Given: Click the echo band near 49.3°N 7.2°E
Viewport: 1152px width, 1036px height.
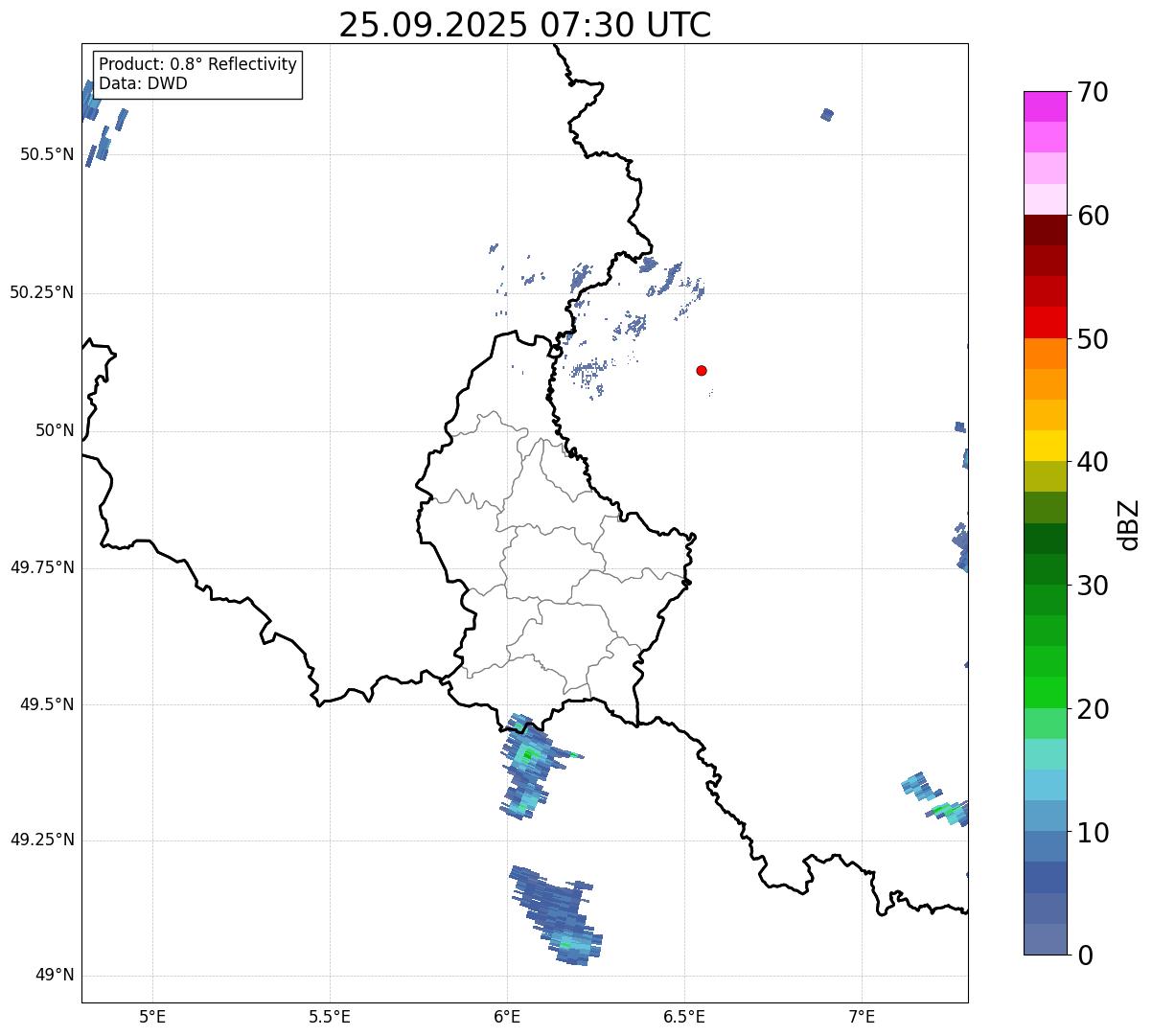Looking at the screenshot, I should (x=936, y=798).
